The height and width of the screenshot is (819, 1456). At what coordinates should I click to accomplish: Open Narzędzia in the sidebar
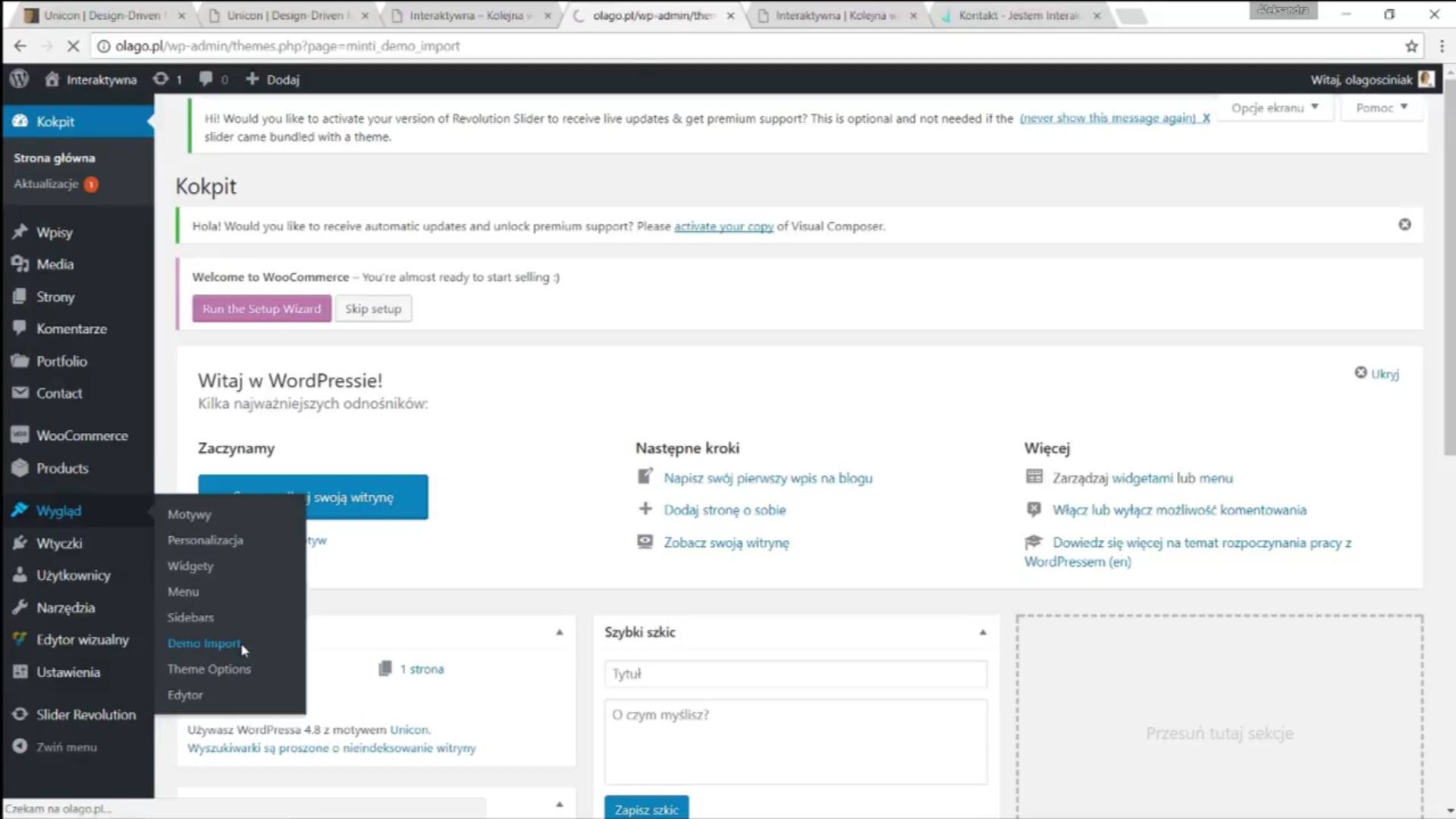66,608
